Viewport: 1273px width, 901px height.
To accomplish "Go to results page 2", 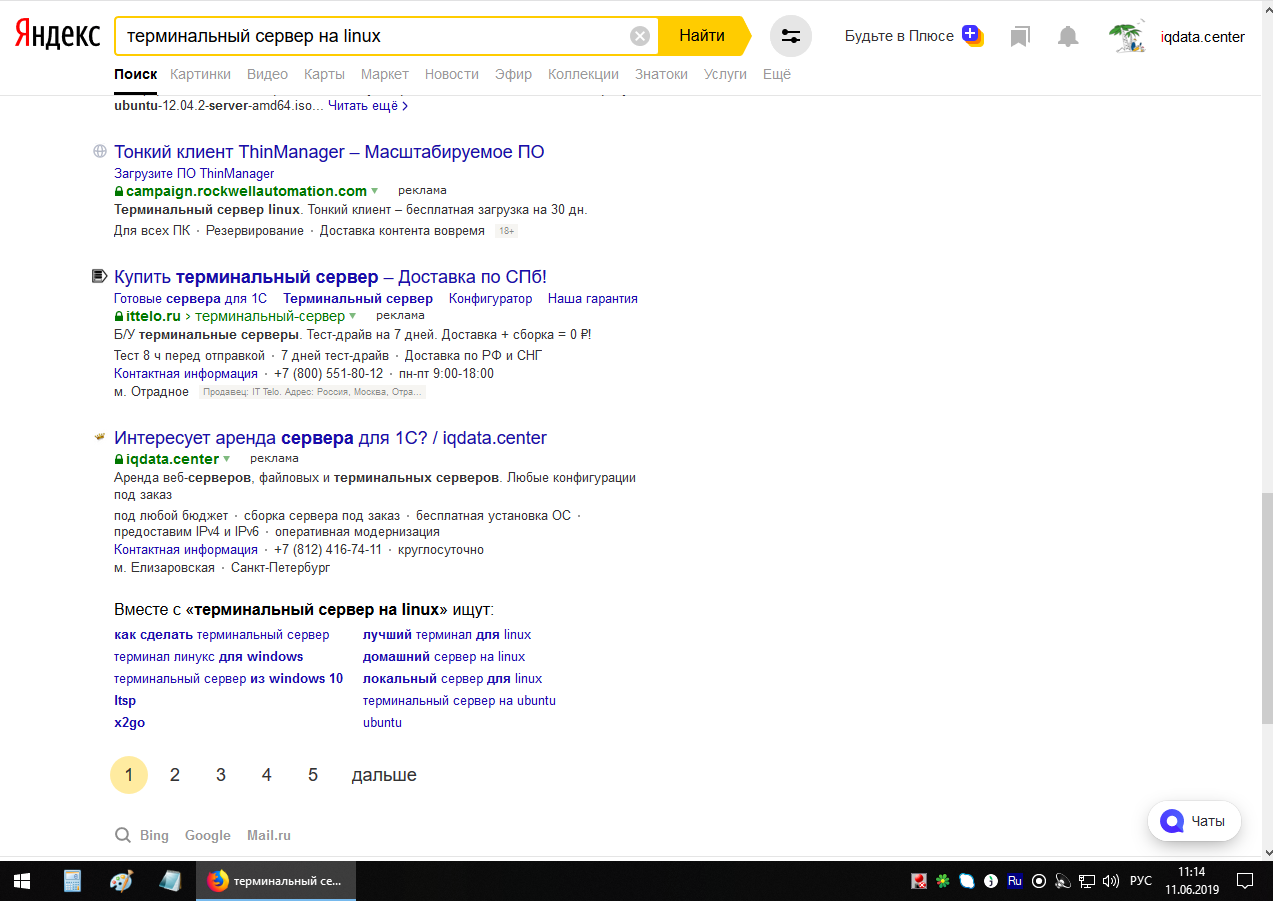I will tap(175, 775).
